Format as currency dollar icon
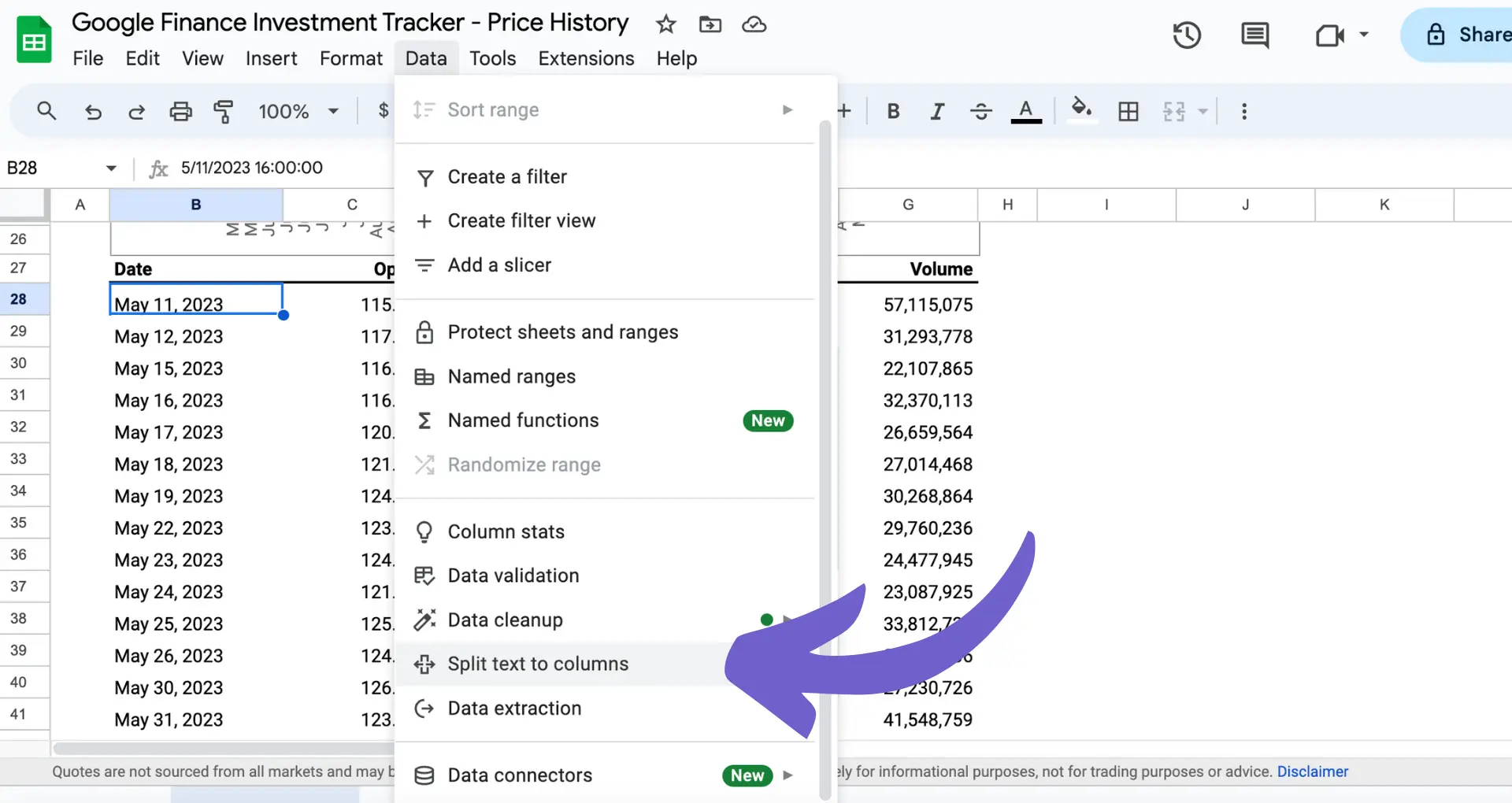This screenshot has height=803, width=1512. [384, 110]
